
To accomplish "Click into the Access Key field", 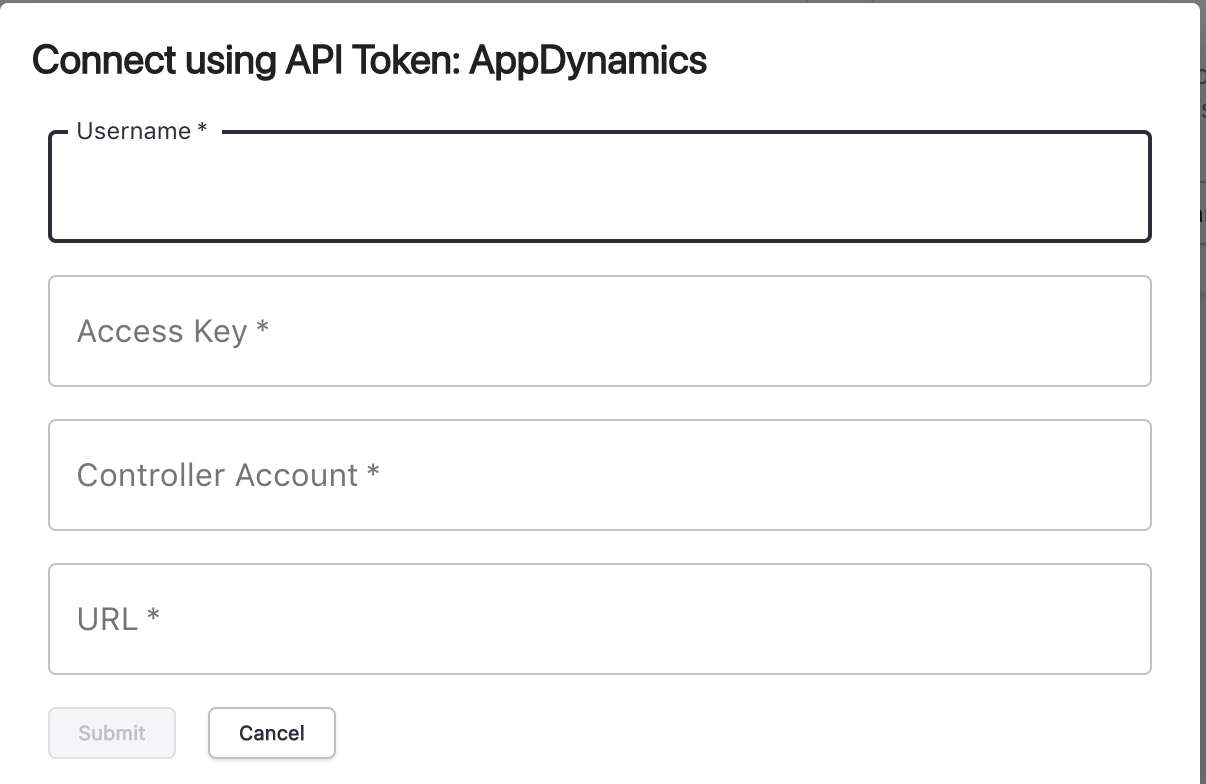I will coord(600,331).
